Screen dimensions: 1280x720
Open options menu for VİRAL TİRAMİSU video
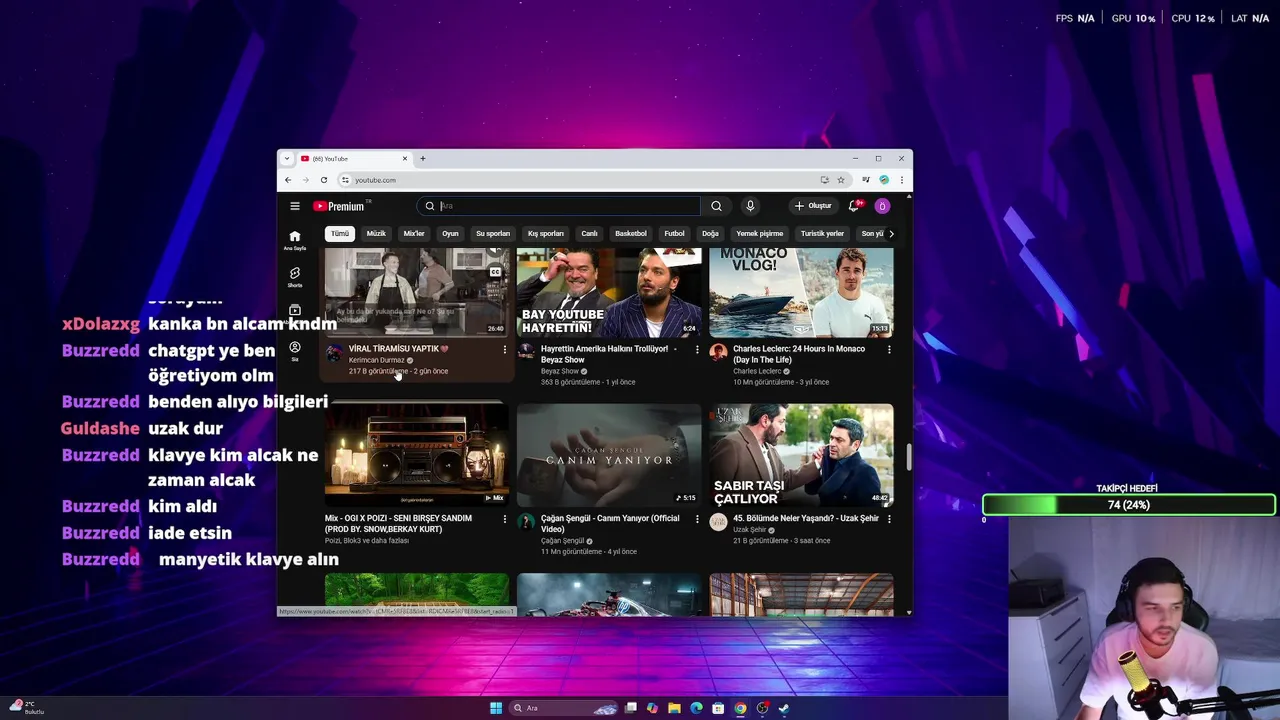pyautogui.click(x=505, y=349)
